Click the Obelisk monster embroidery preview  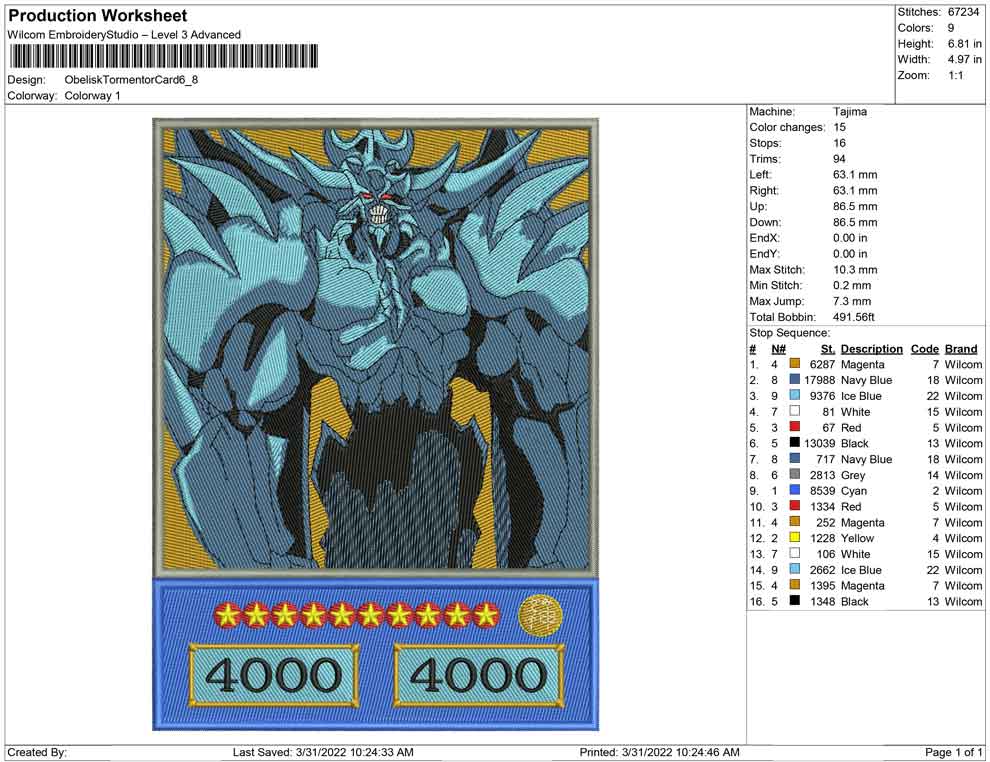[376, 347]
